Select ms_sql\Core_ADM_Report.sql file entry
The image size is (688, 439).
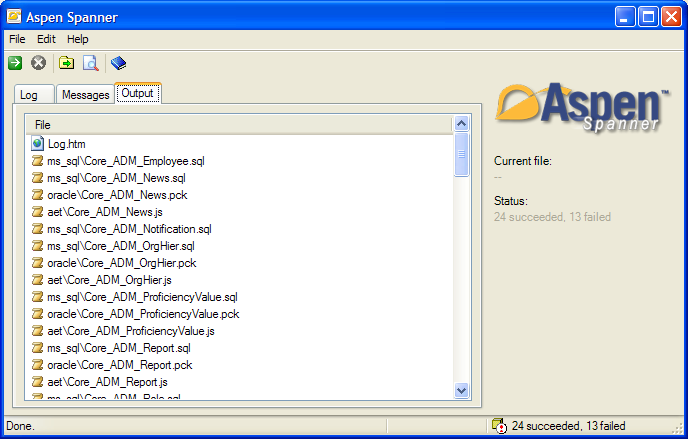pos(118,348)
